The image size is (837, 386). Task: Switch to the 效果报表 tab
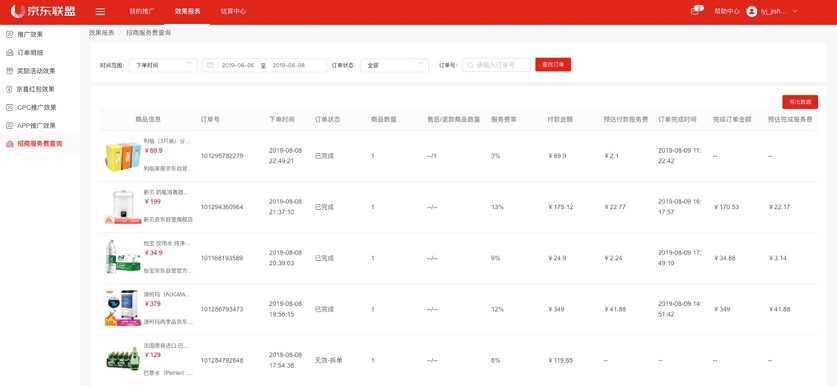pos(187,11)
